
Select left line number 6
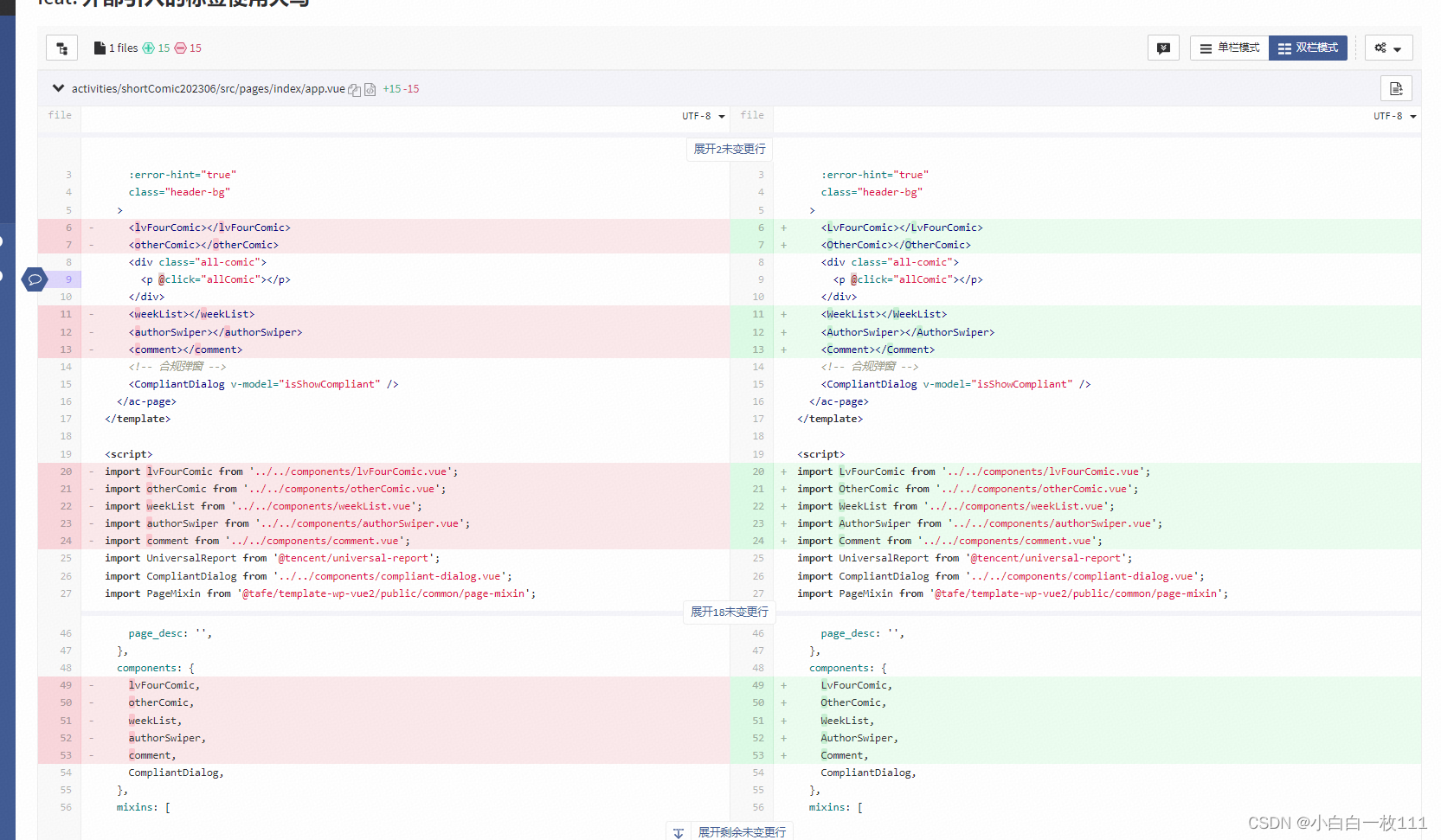pos(68,228)
